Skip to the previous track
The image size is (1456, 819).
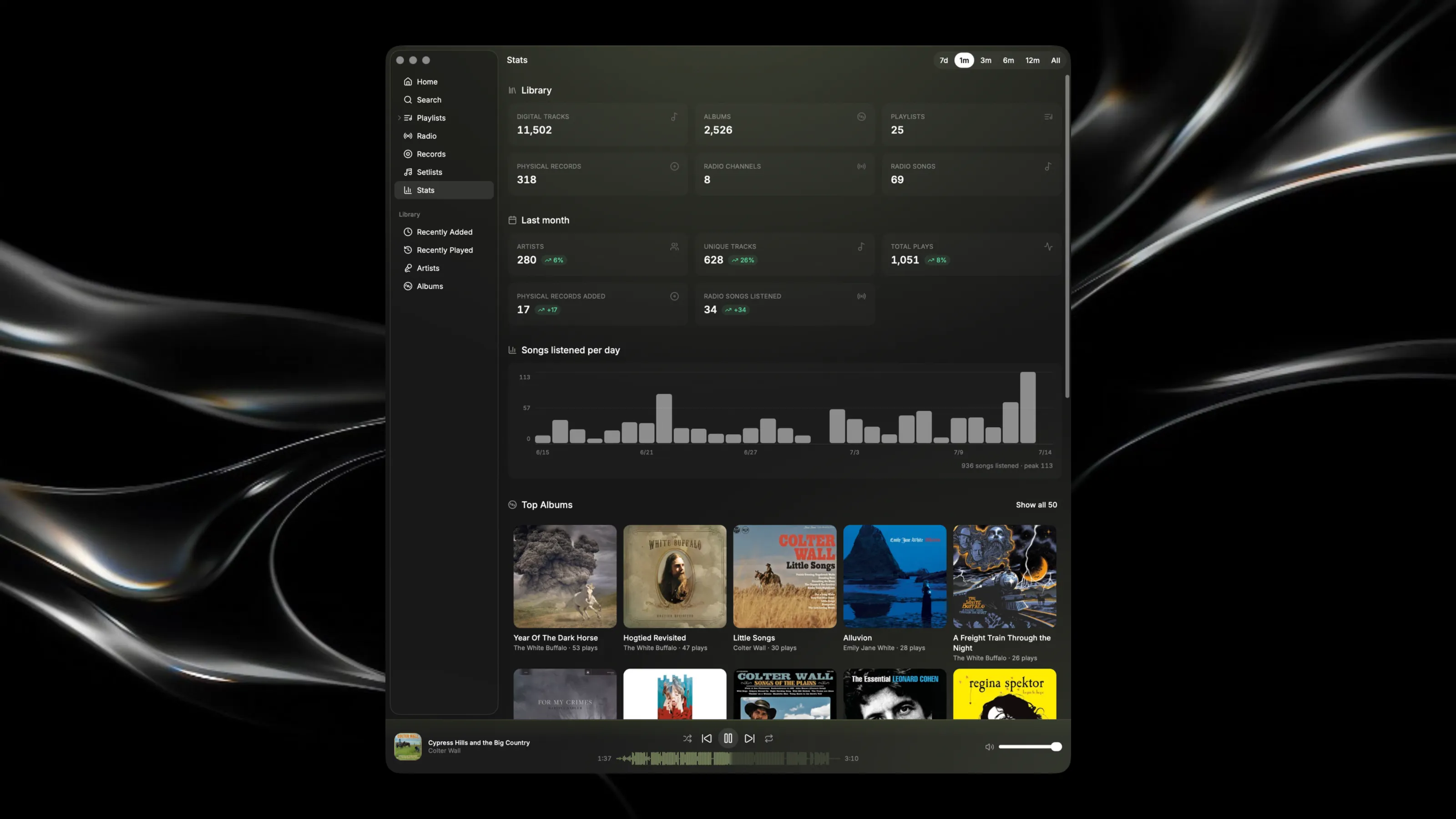(x=707, y=739)
